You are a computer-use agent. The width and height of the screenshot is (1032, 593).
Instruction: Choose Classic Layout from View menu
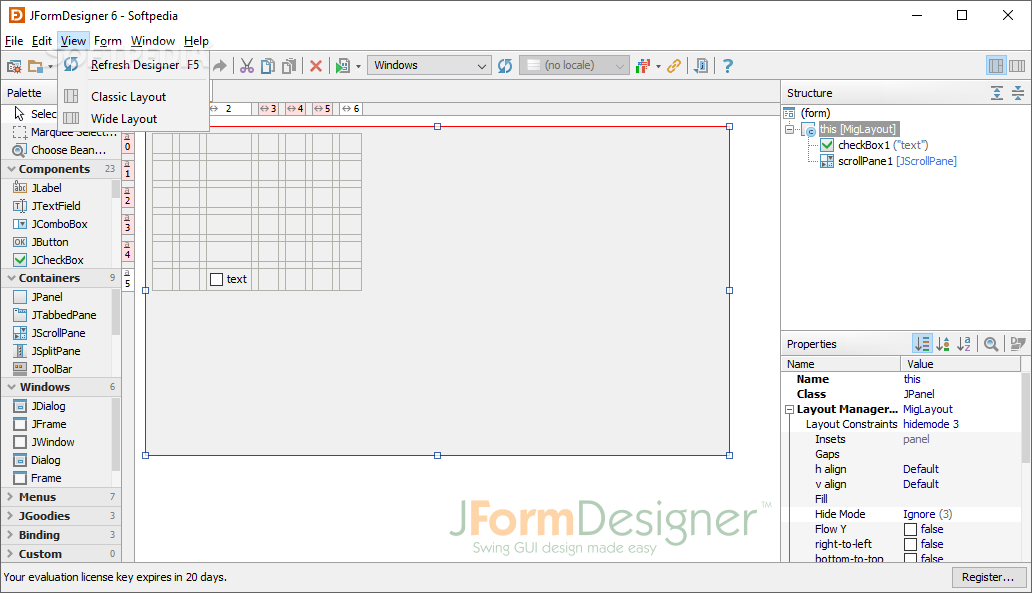134,97
